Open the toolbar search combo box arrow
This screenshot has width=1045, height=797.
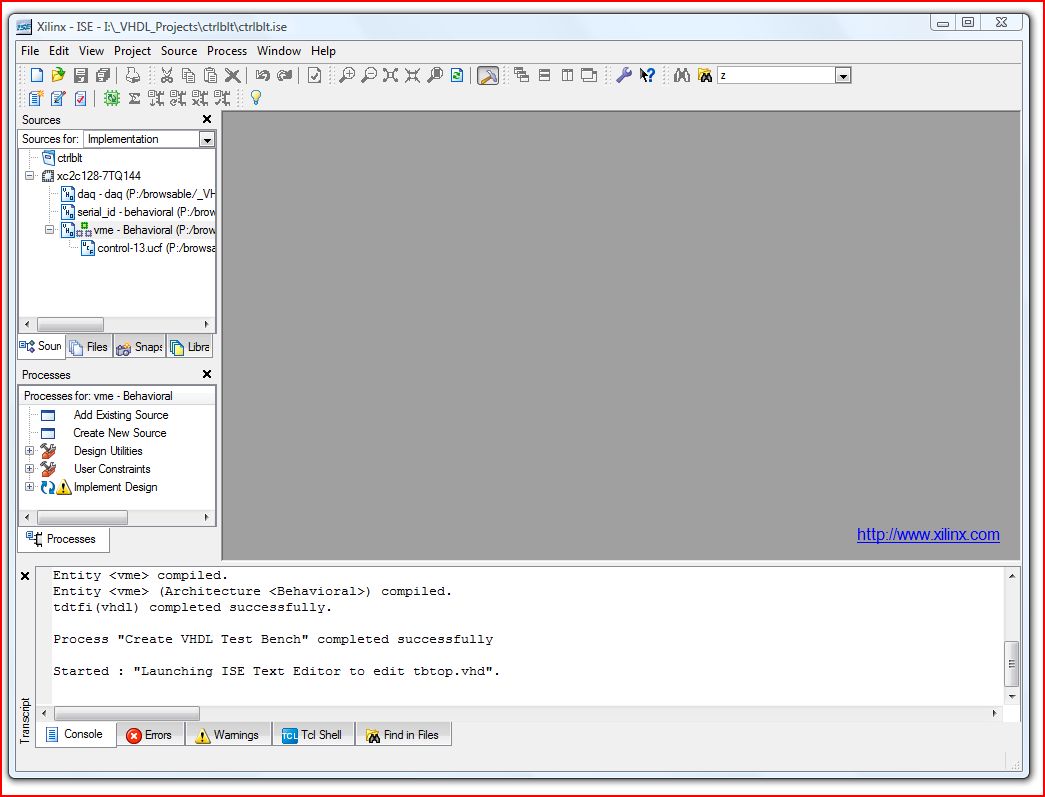(843, 76)
